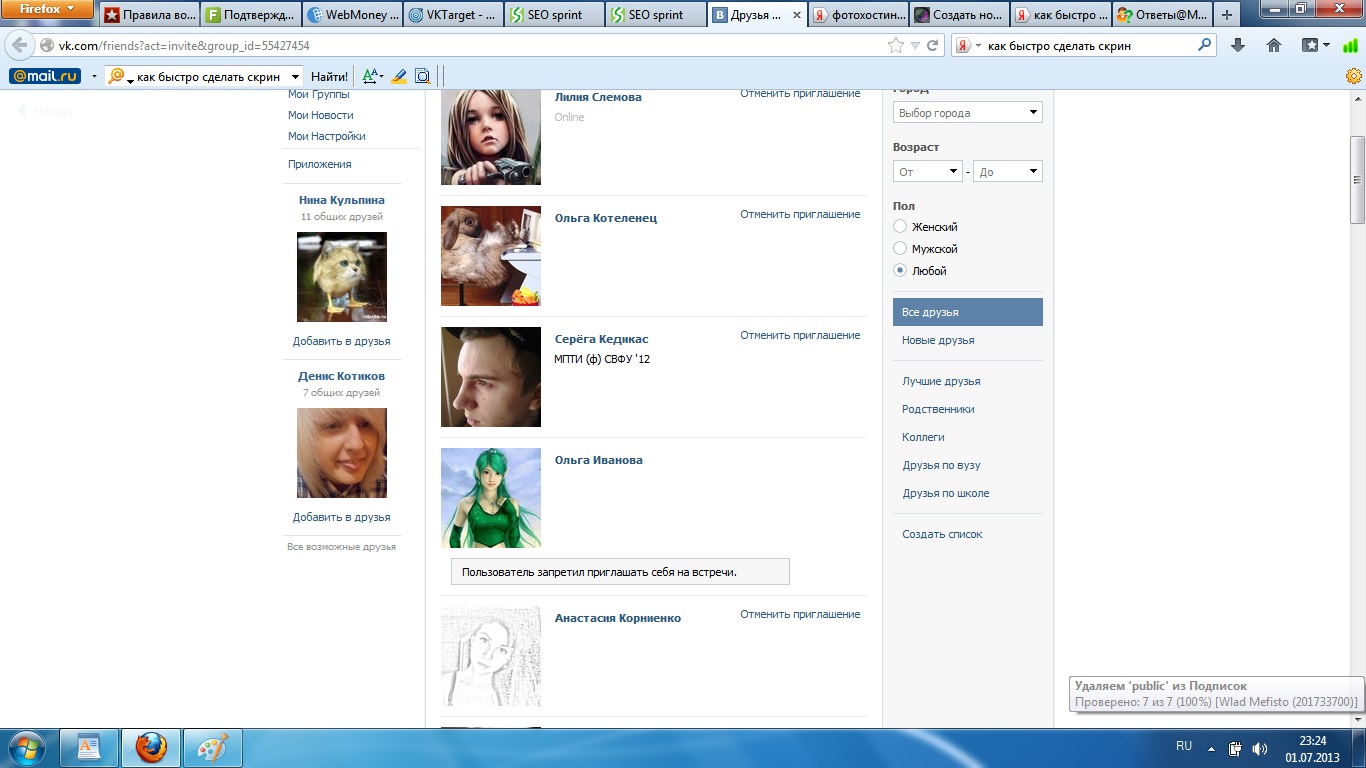
Task: Cancel invitation for Анастасия Корниенко
Action: tap(800, 614)
